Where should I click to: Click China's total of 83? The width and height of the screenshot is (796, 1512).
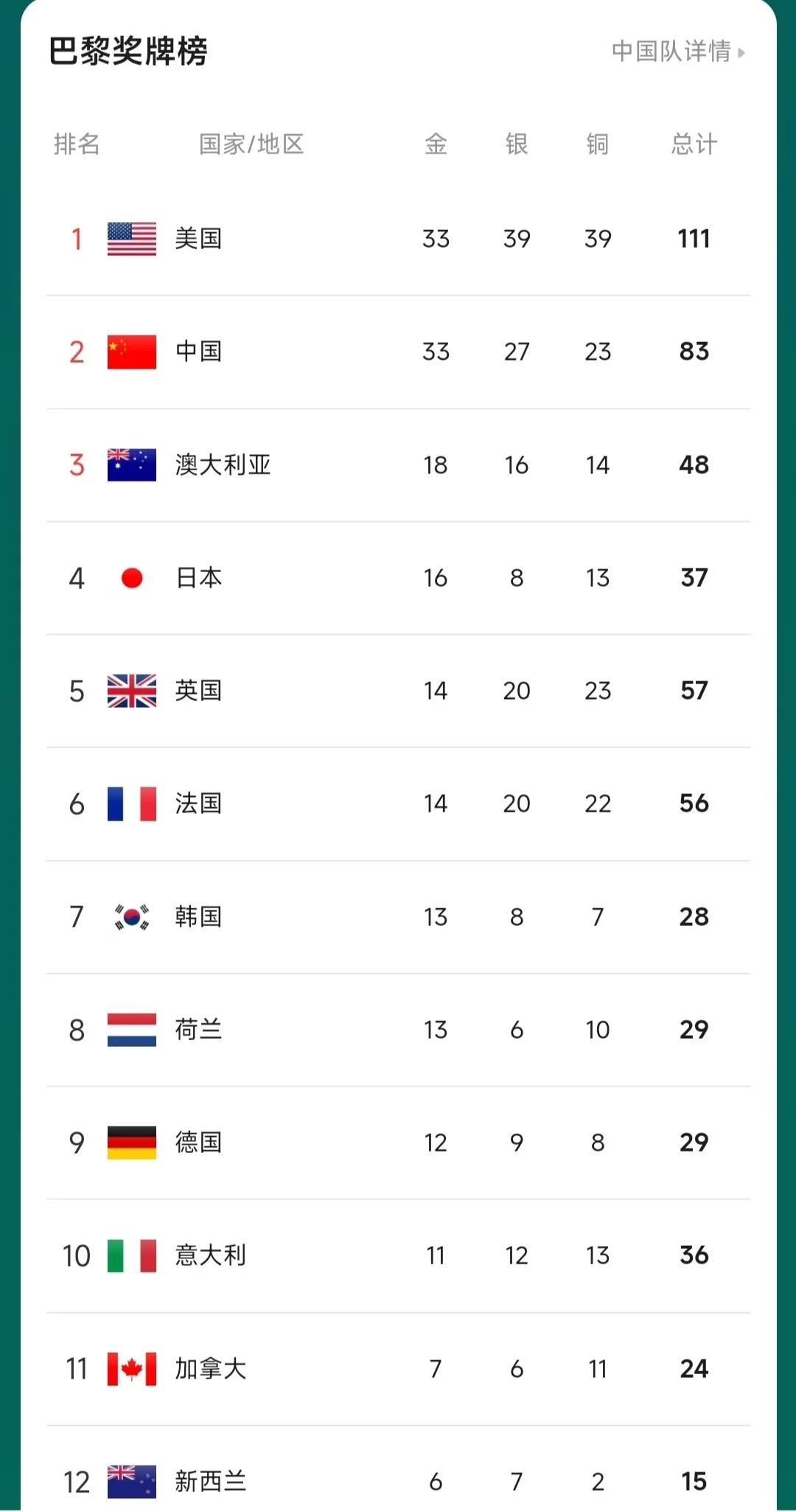pos(694,352)
